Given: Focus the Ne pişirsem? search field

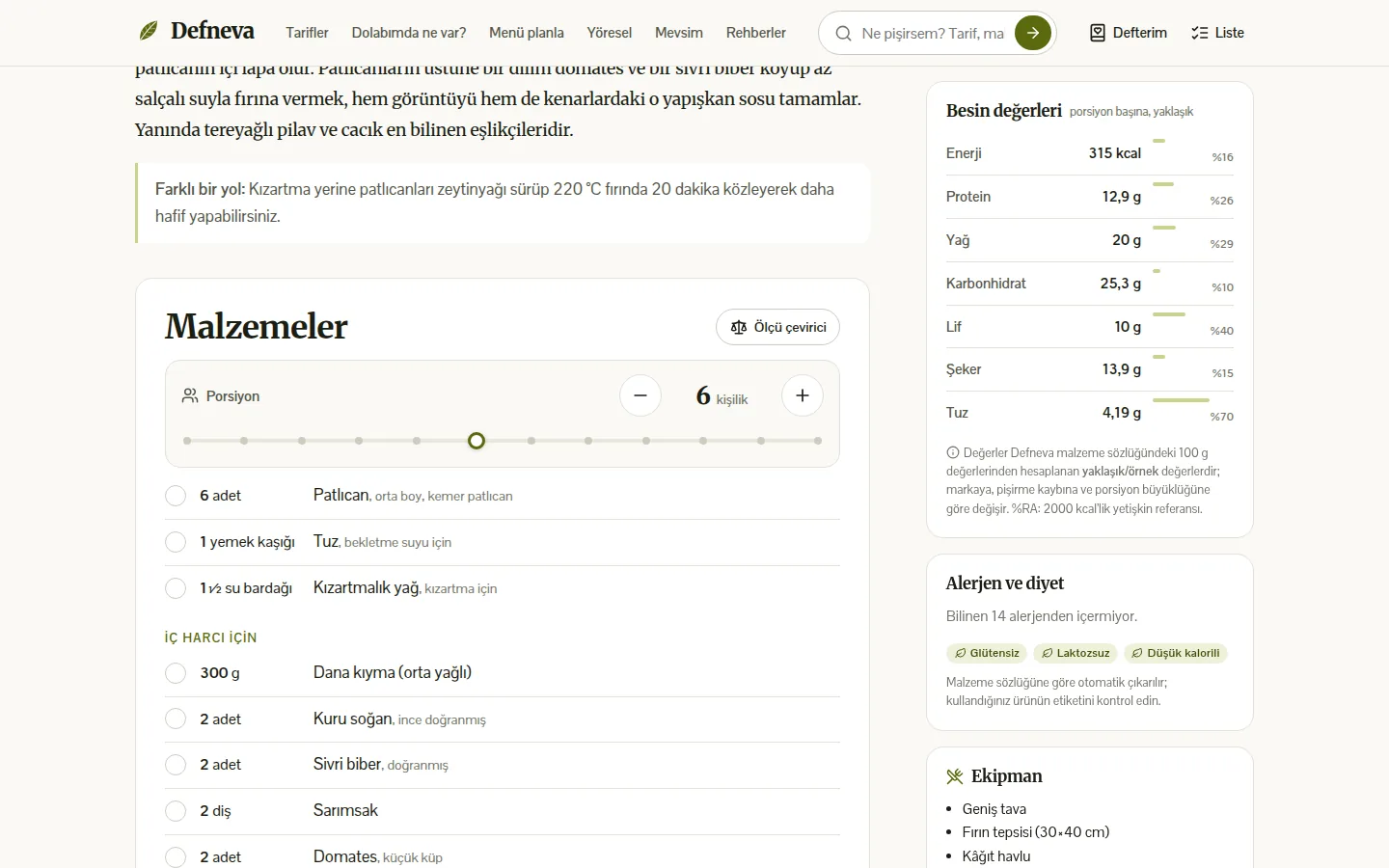Looking at the screenshot, I should coord(933,34).
